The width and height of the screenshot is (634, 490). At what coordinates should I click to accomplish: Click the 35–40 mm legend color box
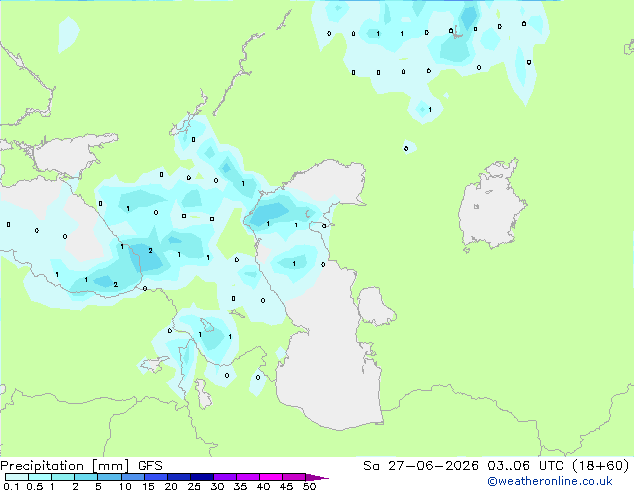(247, 477)
